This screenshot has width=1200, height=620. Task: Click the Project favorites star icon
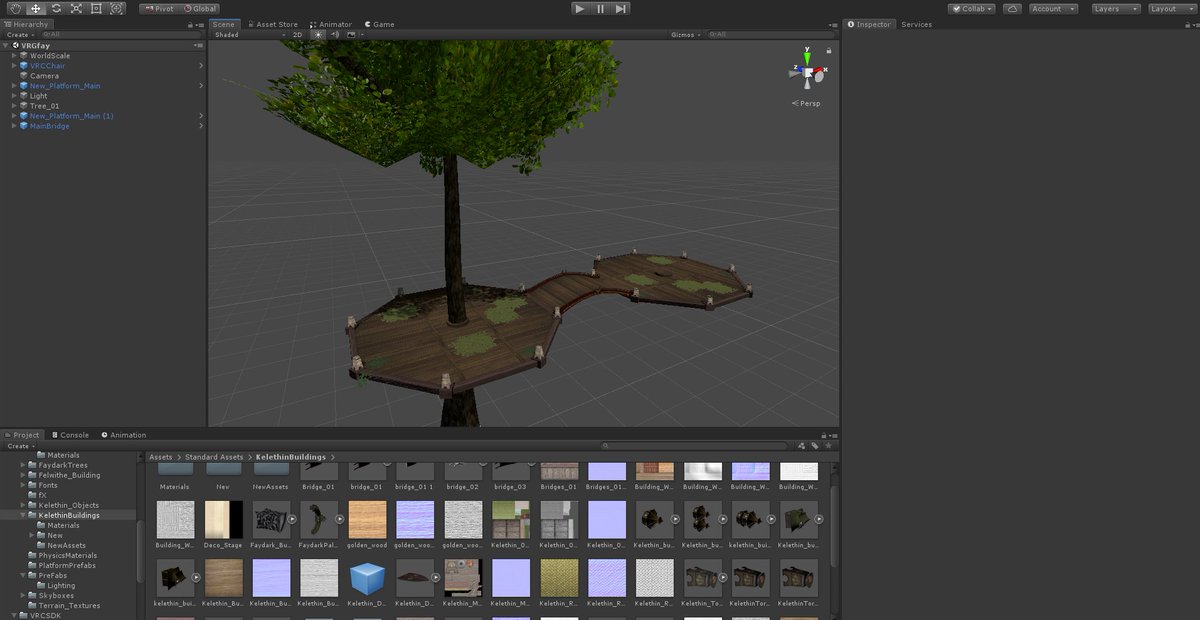click(827, 446)
